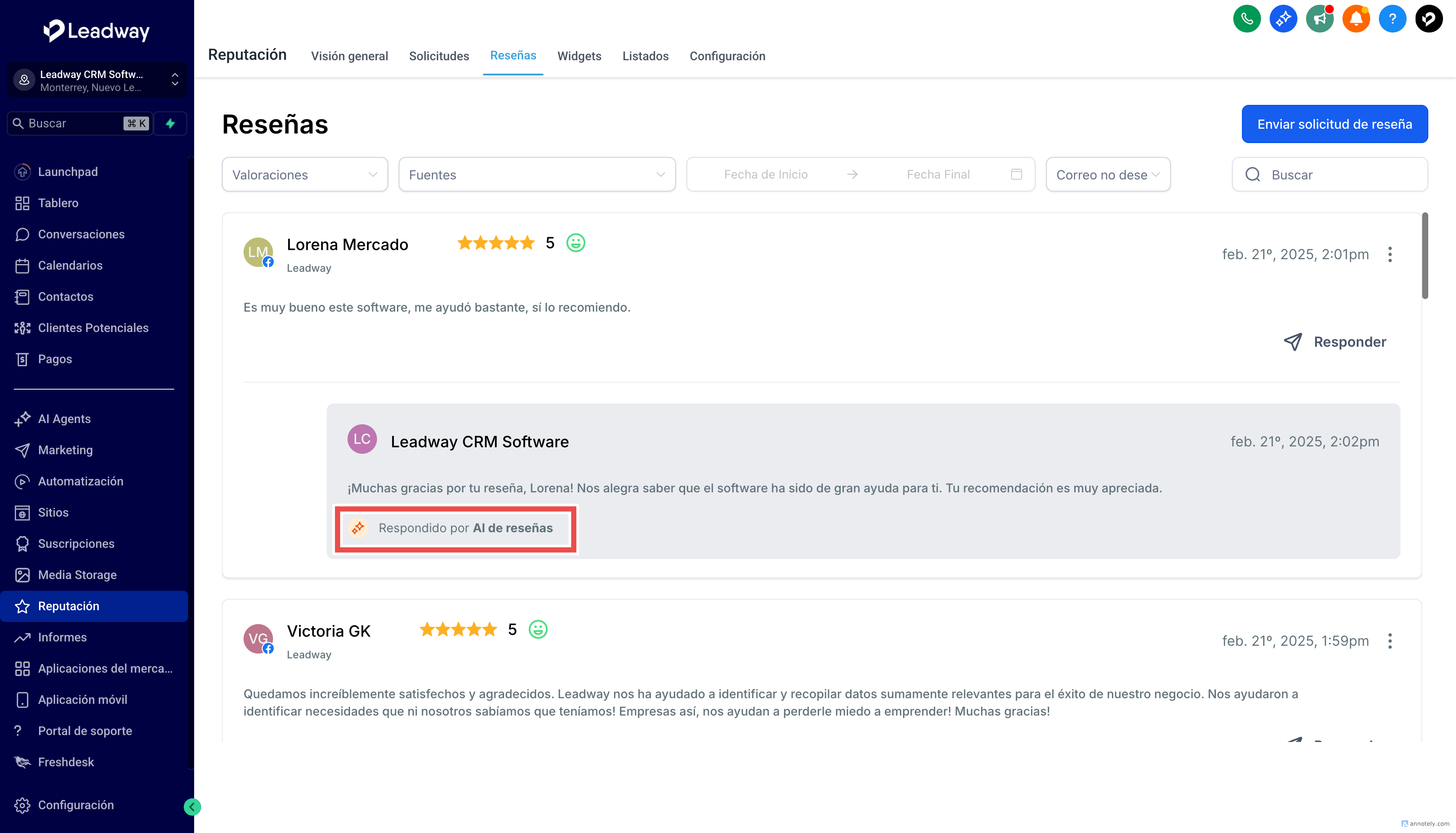Viewport: 1456px width, 833px height.
Task: Click the blue help question icon
Action: point(1392,20)
